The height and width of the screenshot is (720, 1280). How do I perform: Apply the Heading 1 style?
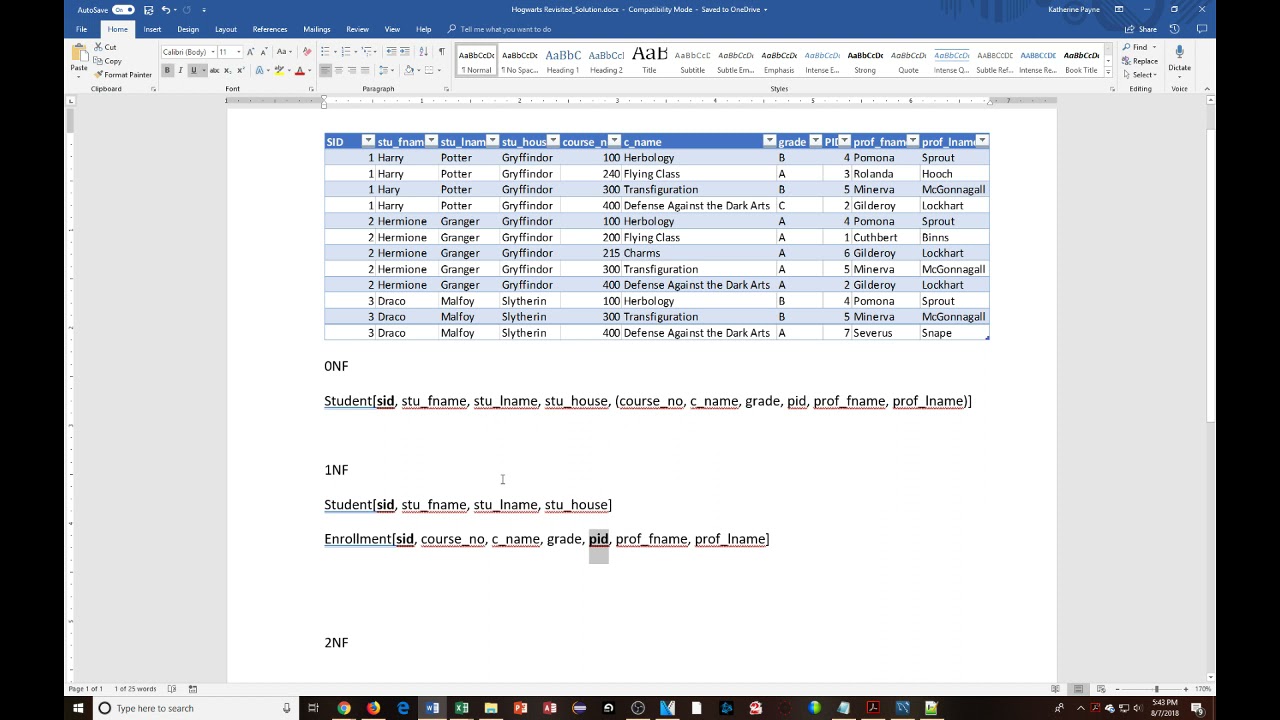pos(563,61)
